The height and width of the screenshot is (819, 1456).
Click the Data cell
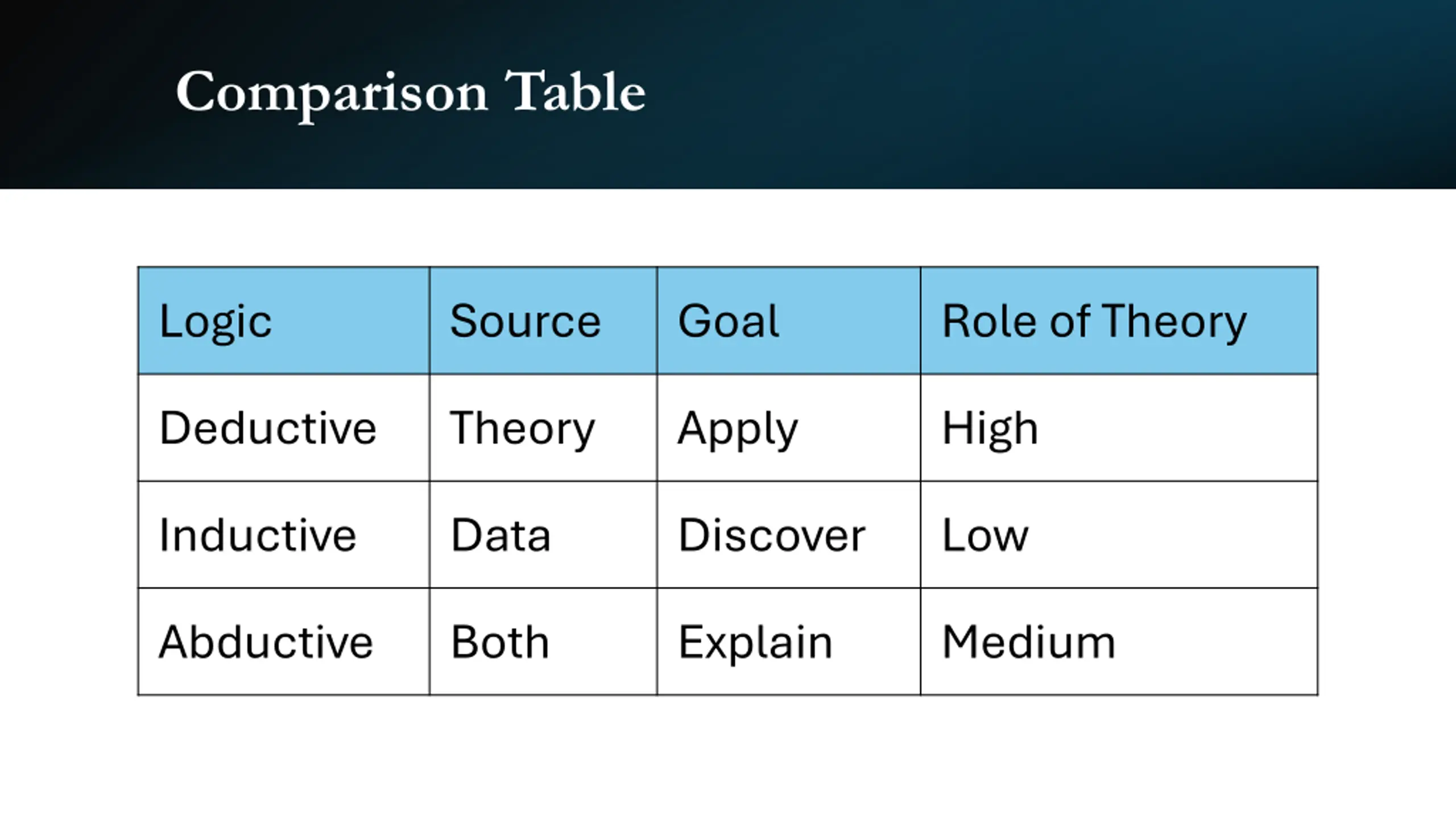pyautogui.click(x=543, y=535)
